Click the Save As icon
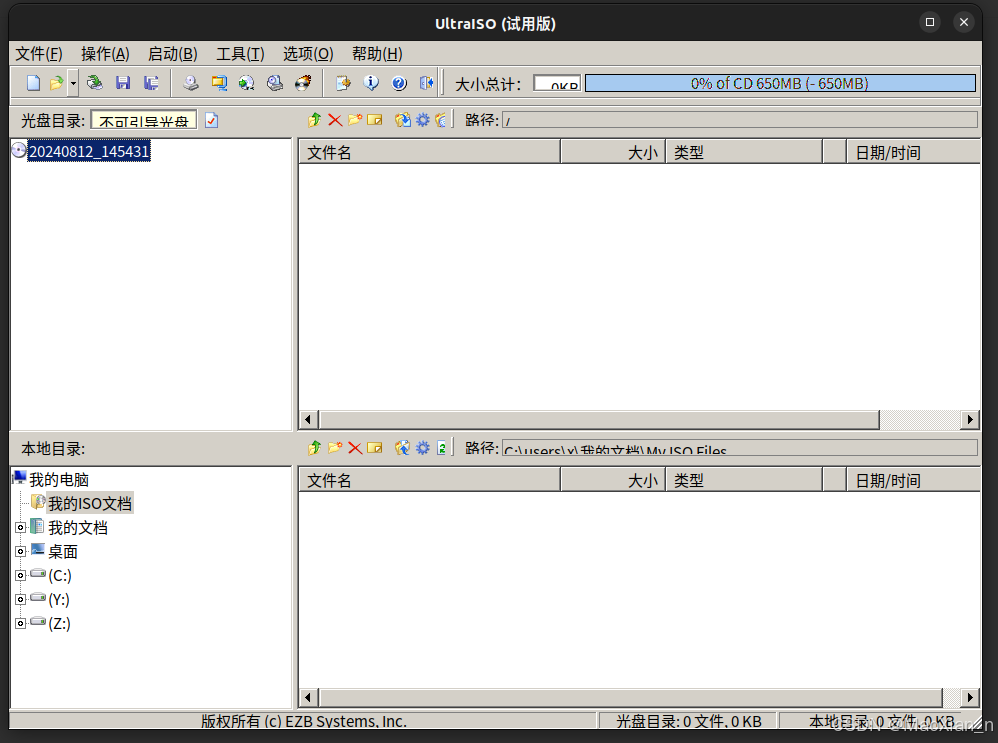Image resolution: width=998 pixels, height=743 pixels. pos(151,83)
